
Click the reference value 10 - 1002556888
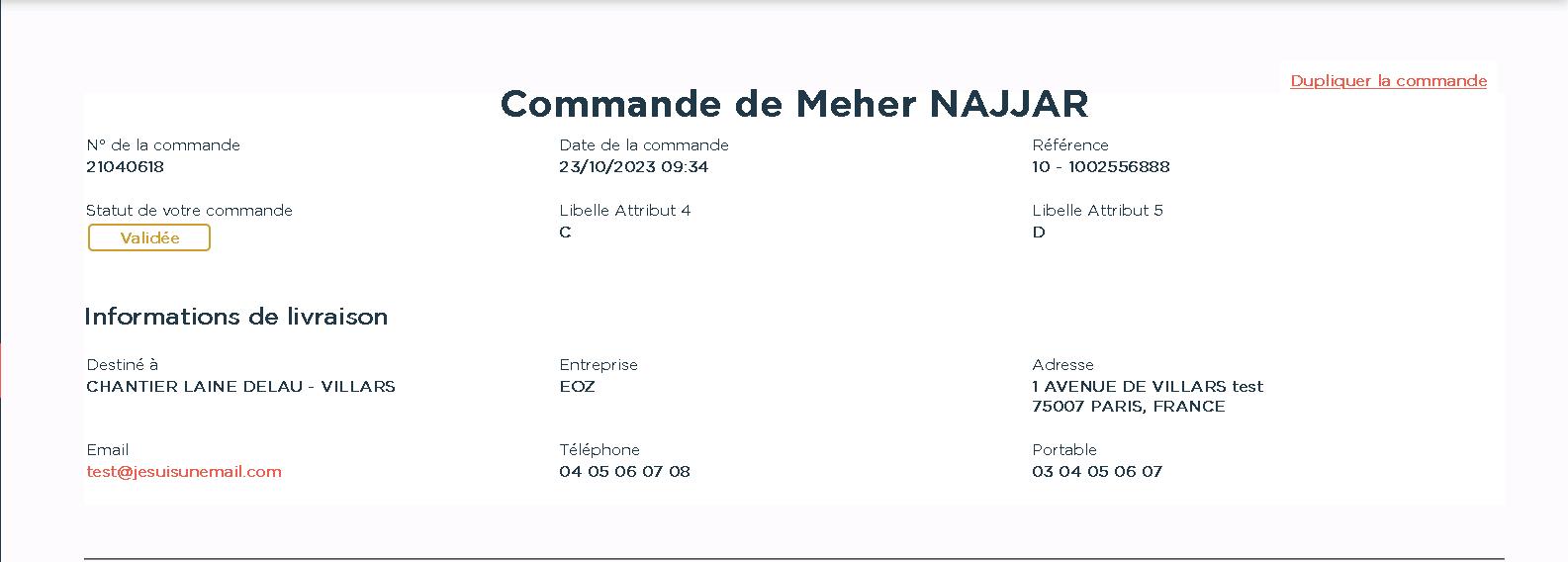point(1100,167)
